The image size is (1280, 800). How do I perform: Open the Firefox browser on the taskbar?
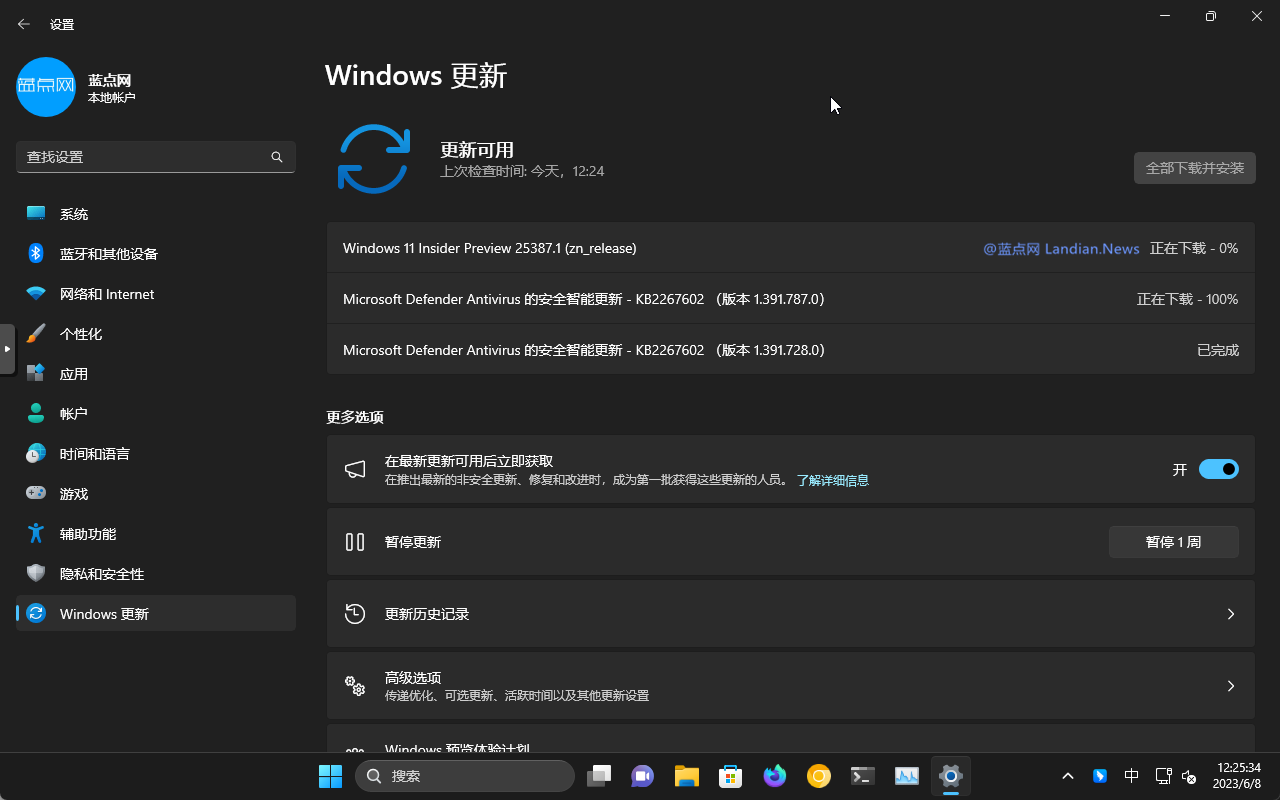click(x=774, y=776)
